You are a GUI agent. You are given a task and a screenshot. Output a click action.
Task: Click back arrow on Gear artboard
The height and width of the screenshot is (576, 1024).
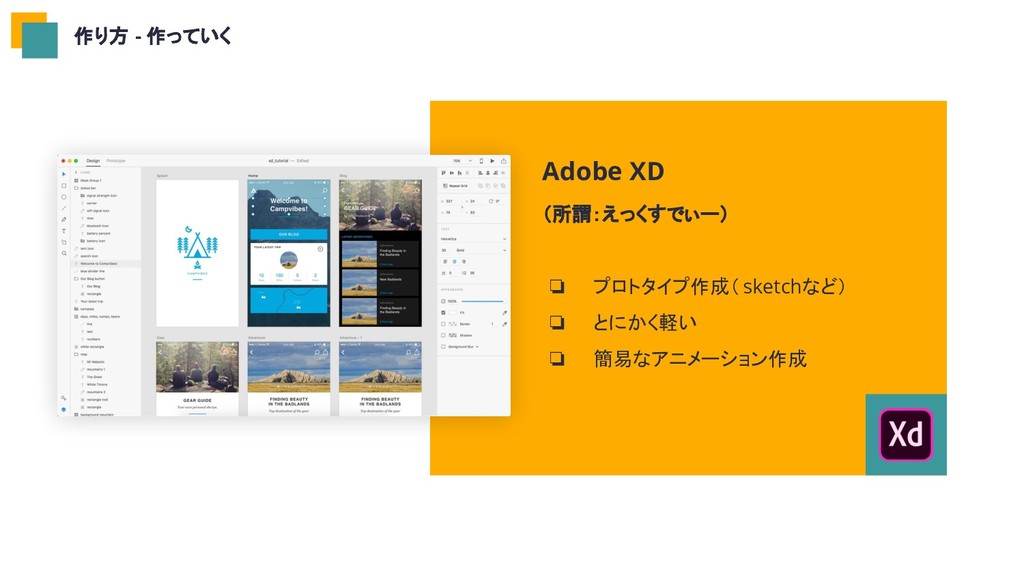click(161, 352)
